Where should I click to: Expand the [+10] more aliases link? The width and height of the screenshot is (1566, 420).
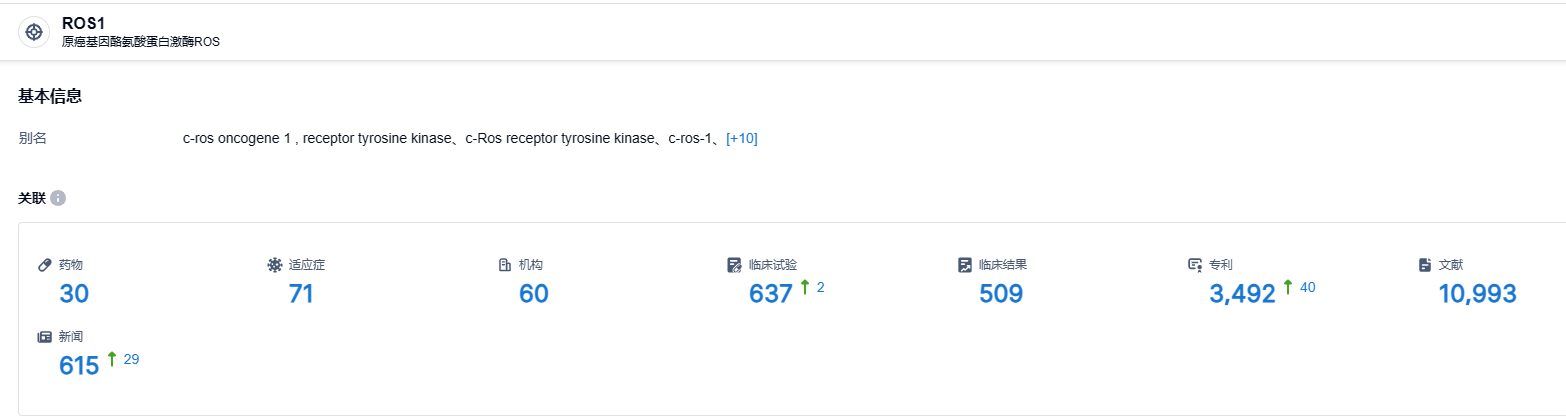click(x=742, y=138)
